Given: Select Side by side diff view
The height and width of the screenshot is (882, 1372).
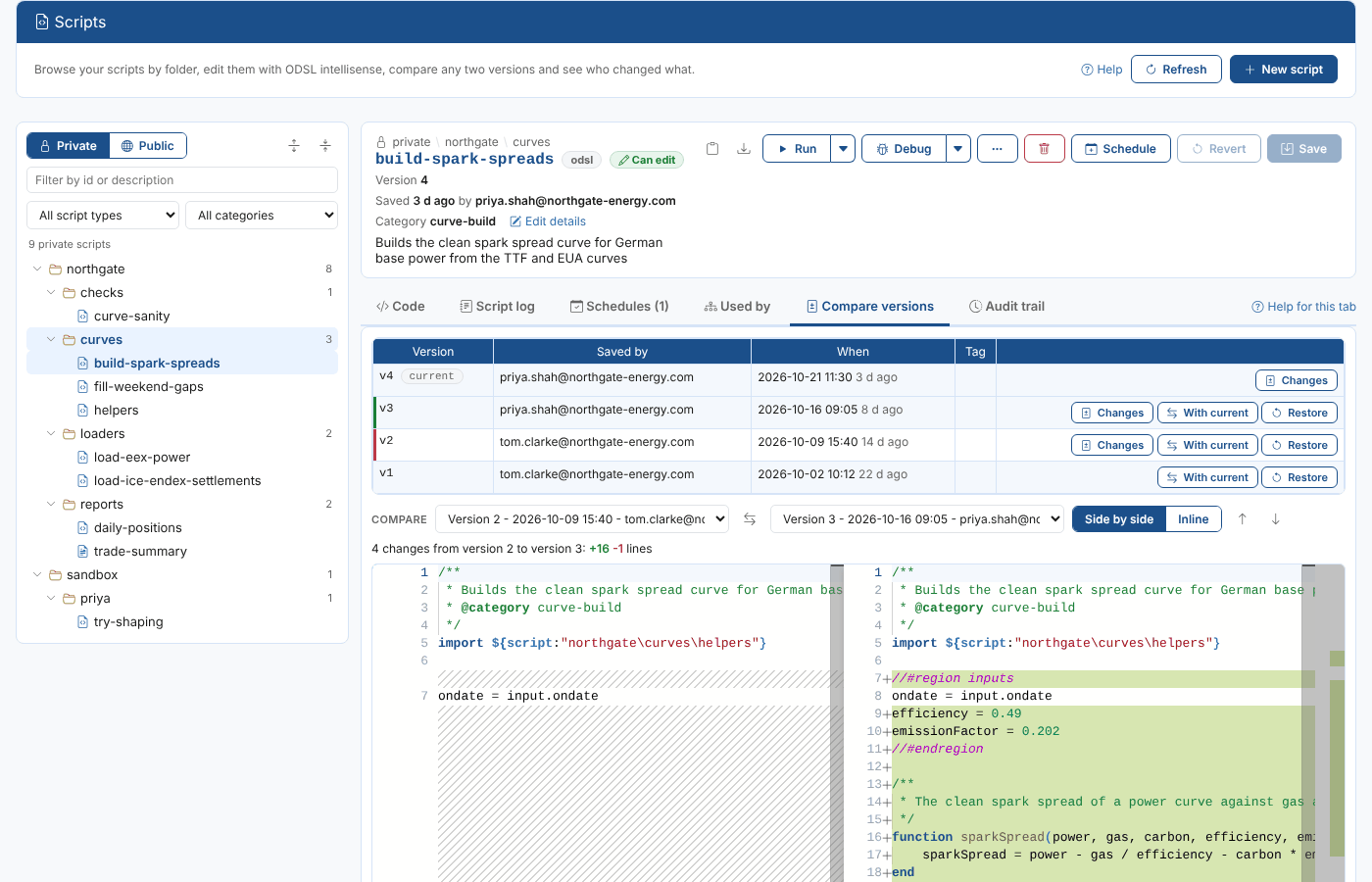Looking at the screenshot, I should [1119, 519].
